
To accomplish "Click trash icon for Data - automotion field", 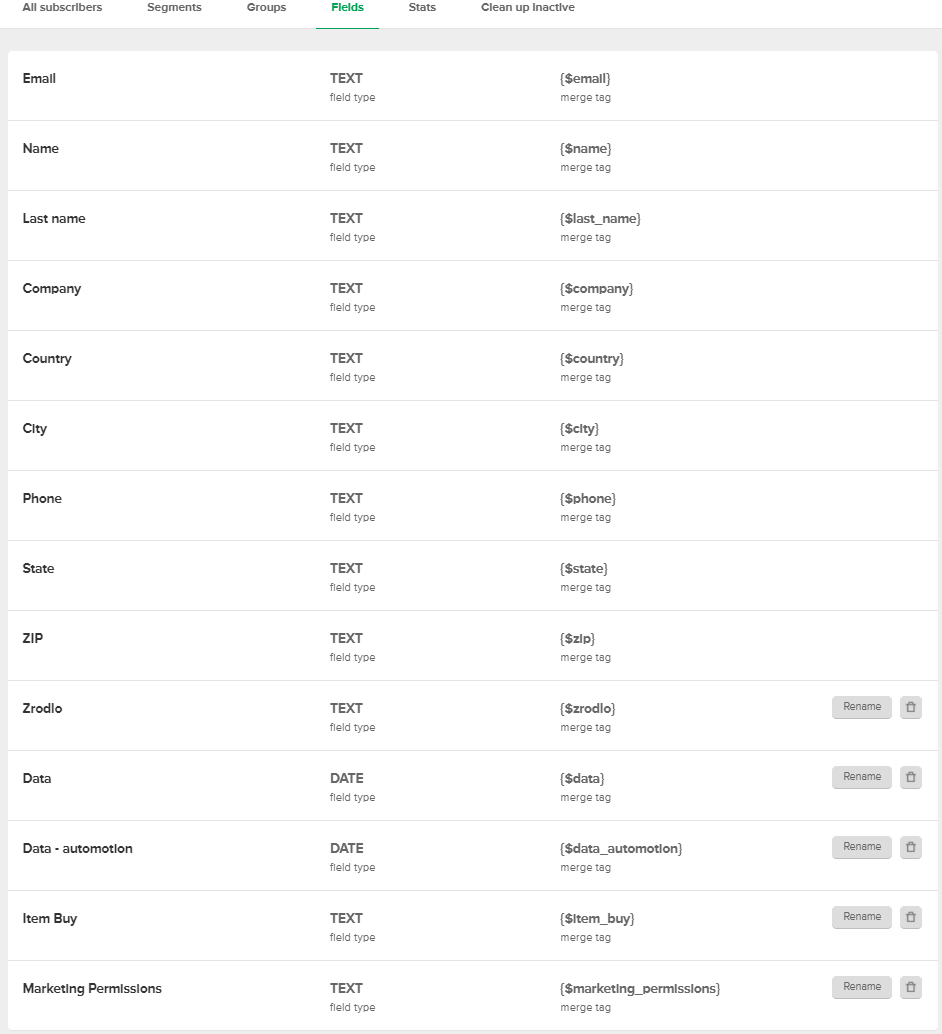I will point(910,847).
